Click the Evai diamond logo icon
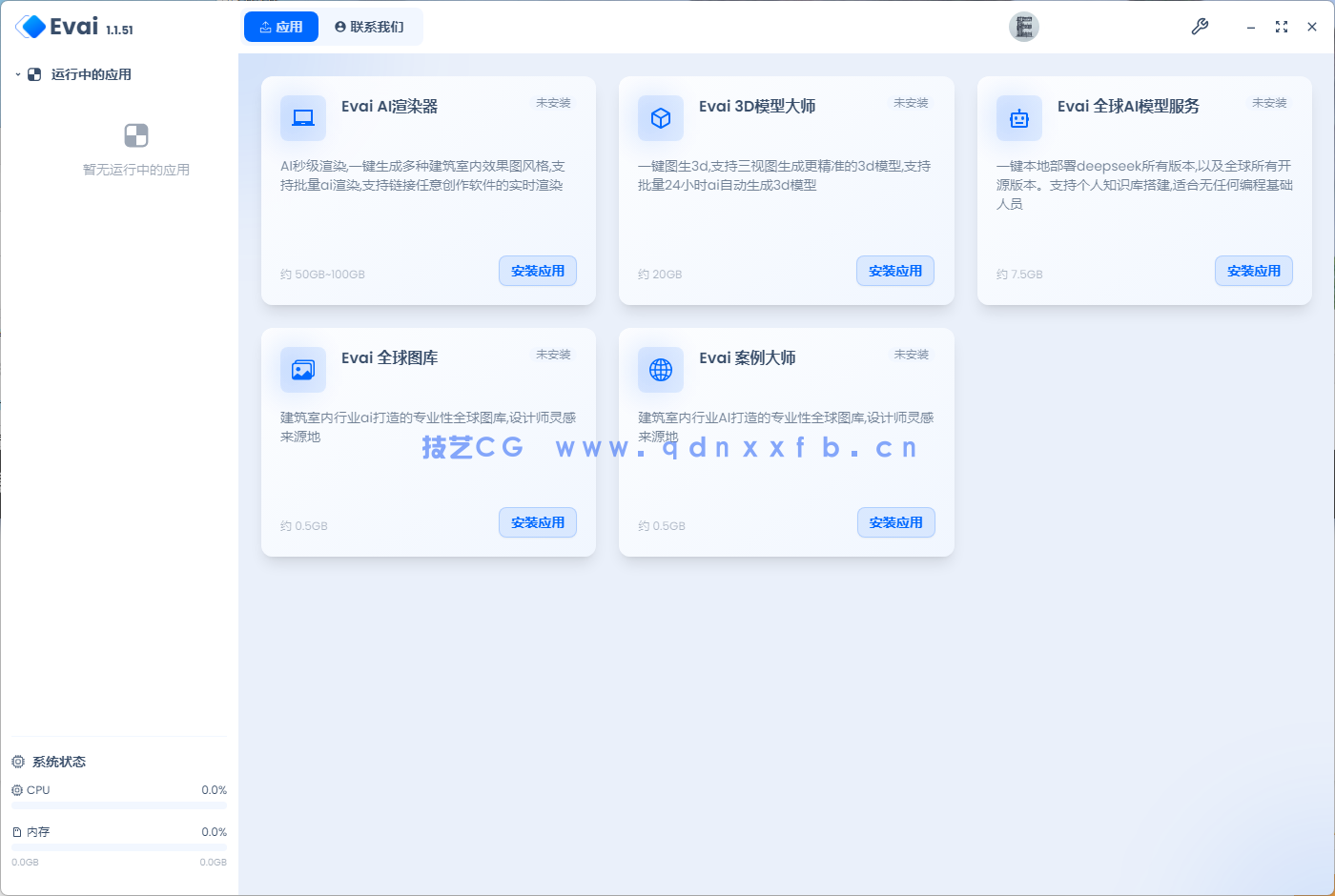Image resolution: width=1335 pixels, height=896 pixels. pyautogui.click(x=31, y=27)
